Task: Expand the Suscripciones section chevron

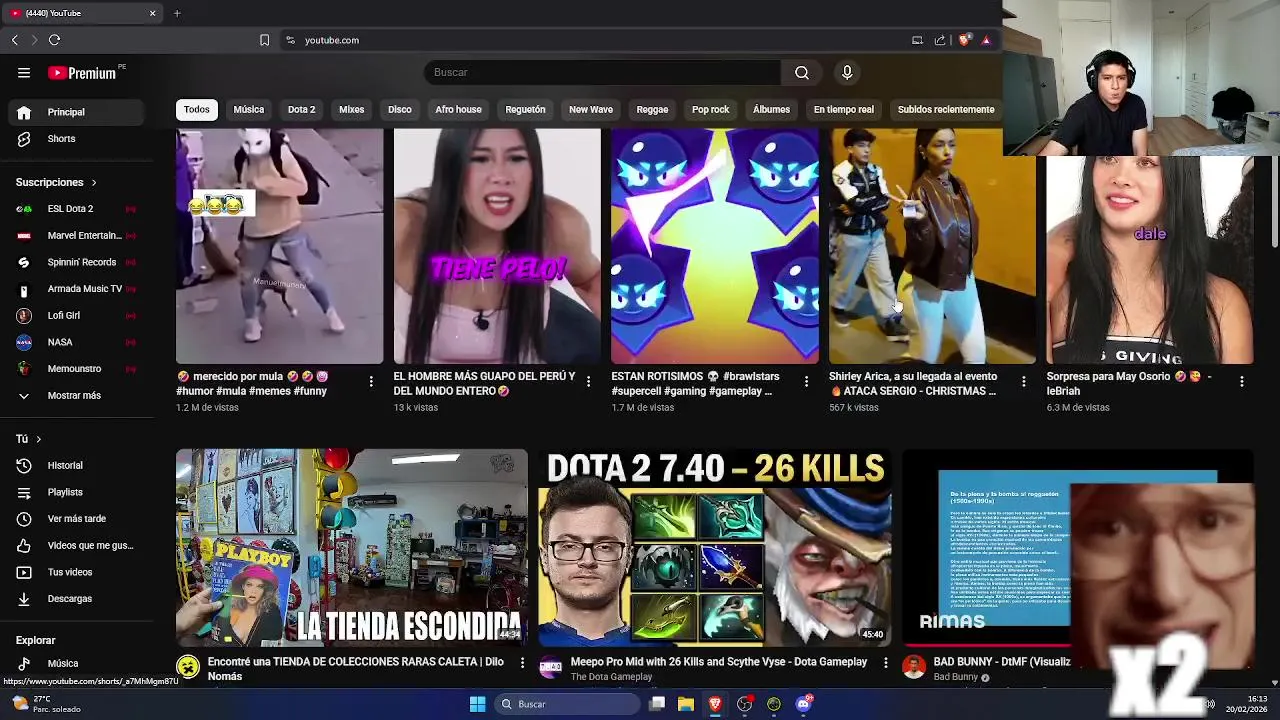Action: pyautogui.click(x=94, y=183)
